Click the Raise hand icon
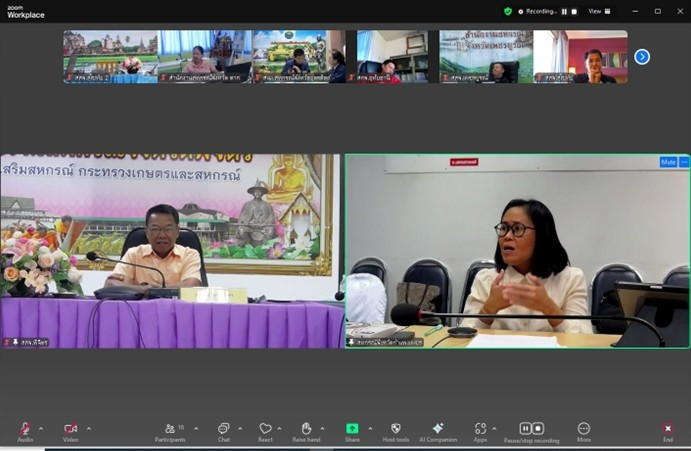 306,429
